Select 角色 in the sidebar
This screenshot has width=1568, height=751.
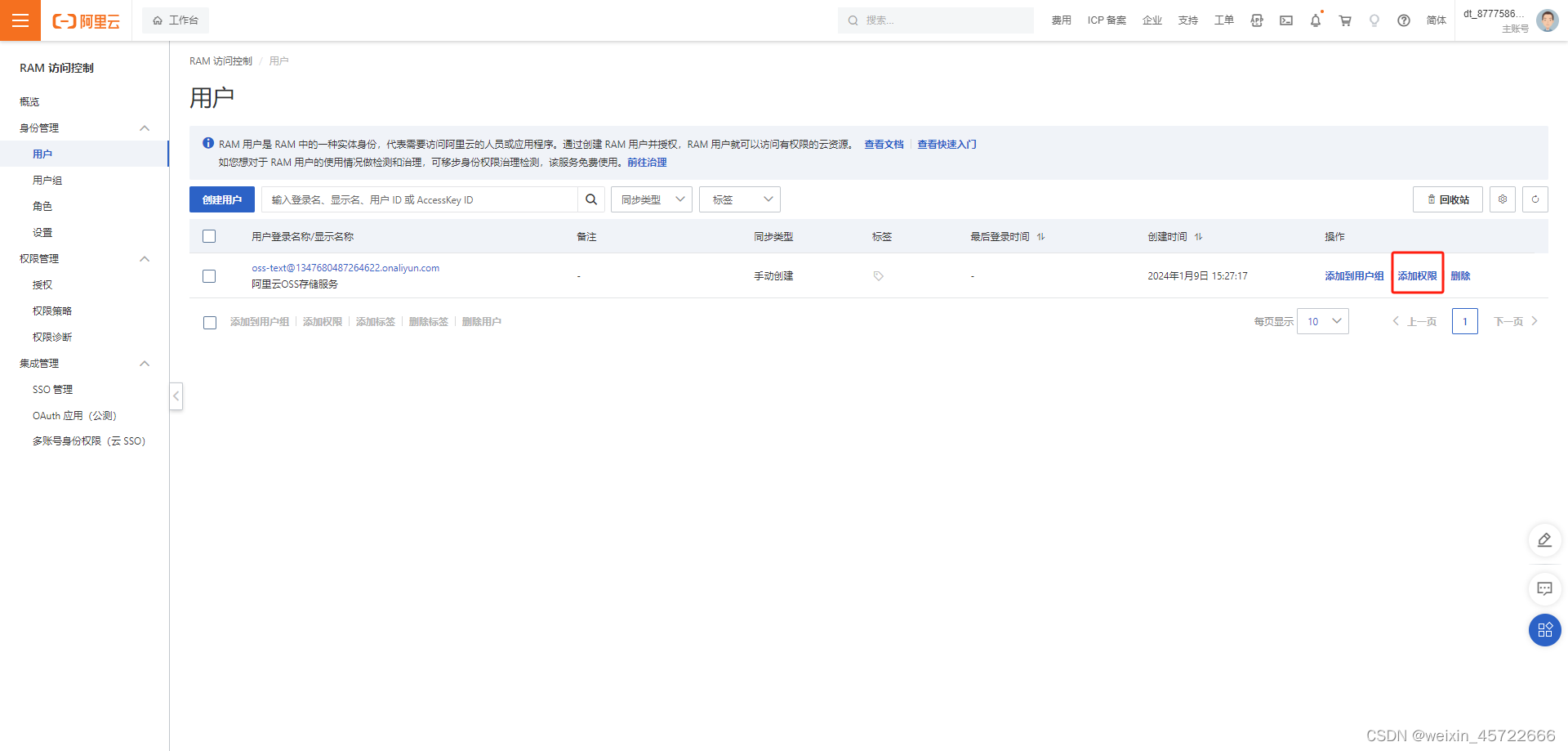(42, 206)
